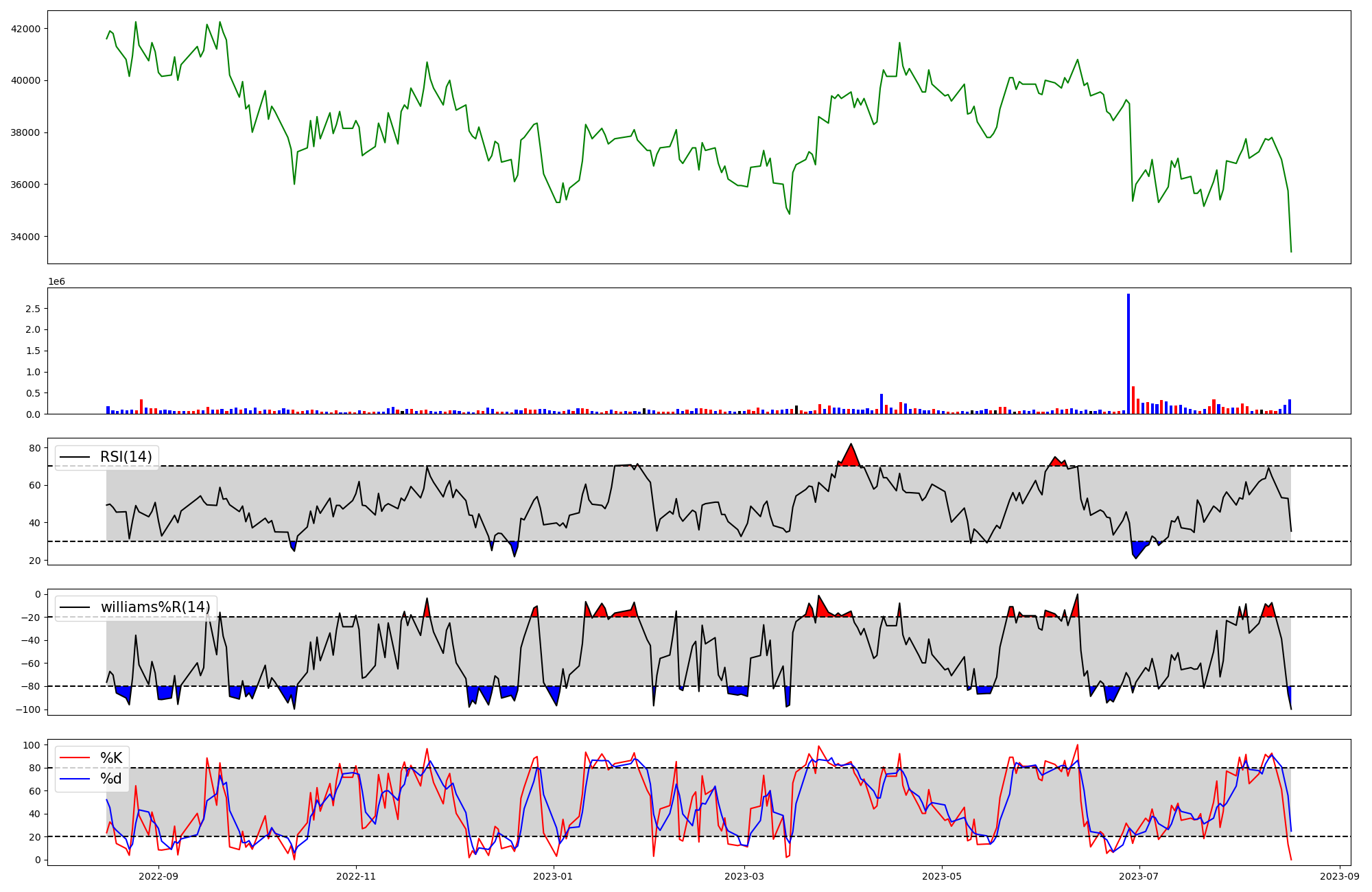Click the 100 tick on the stochastic axis
The height and width of the screenshot is (892, 1372).
pos(32,745)
